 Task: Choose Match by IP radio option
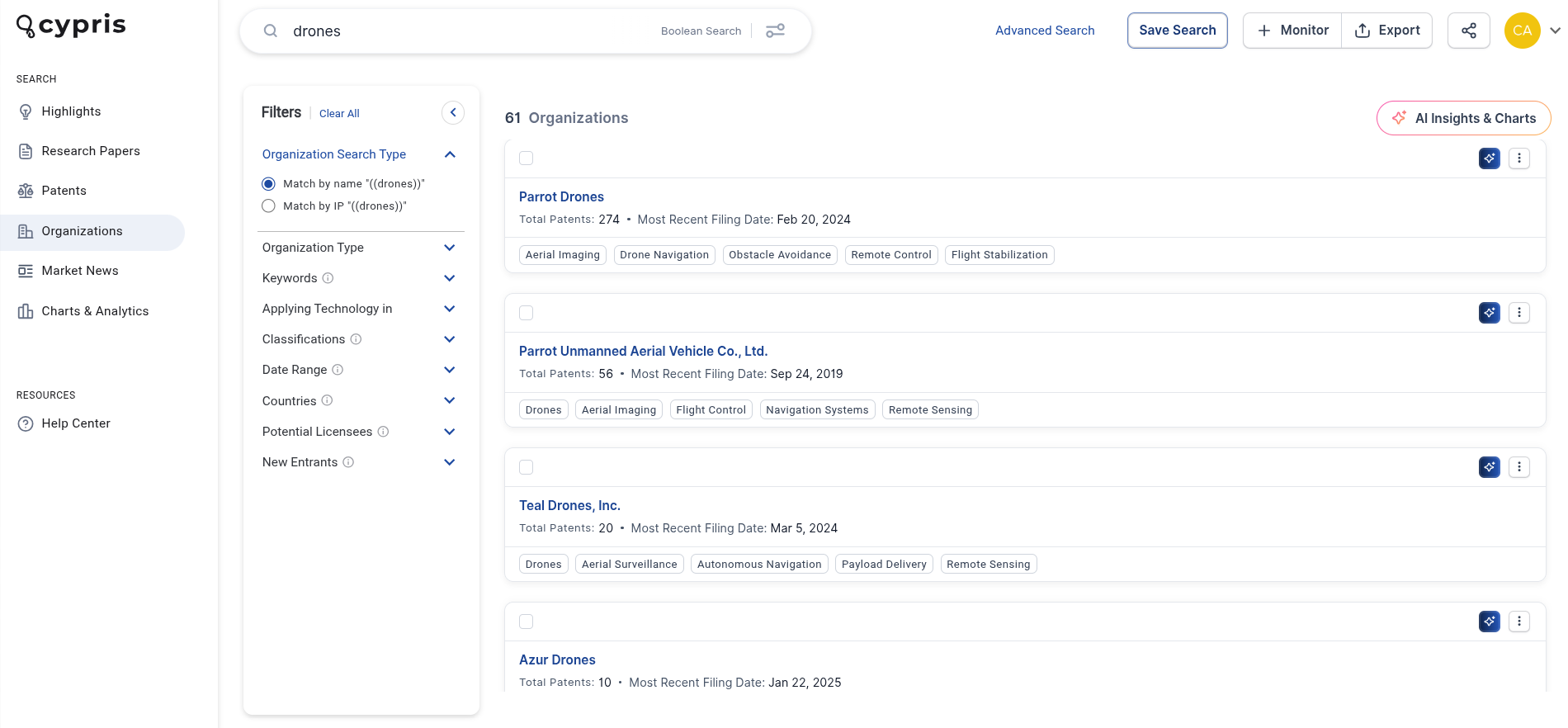point(268,206)
